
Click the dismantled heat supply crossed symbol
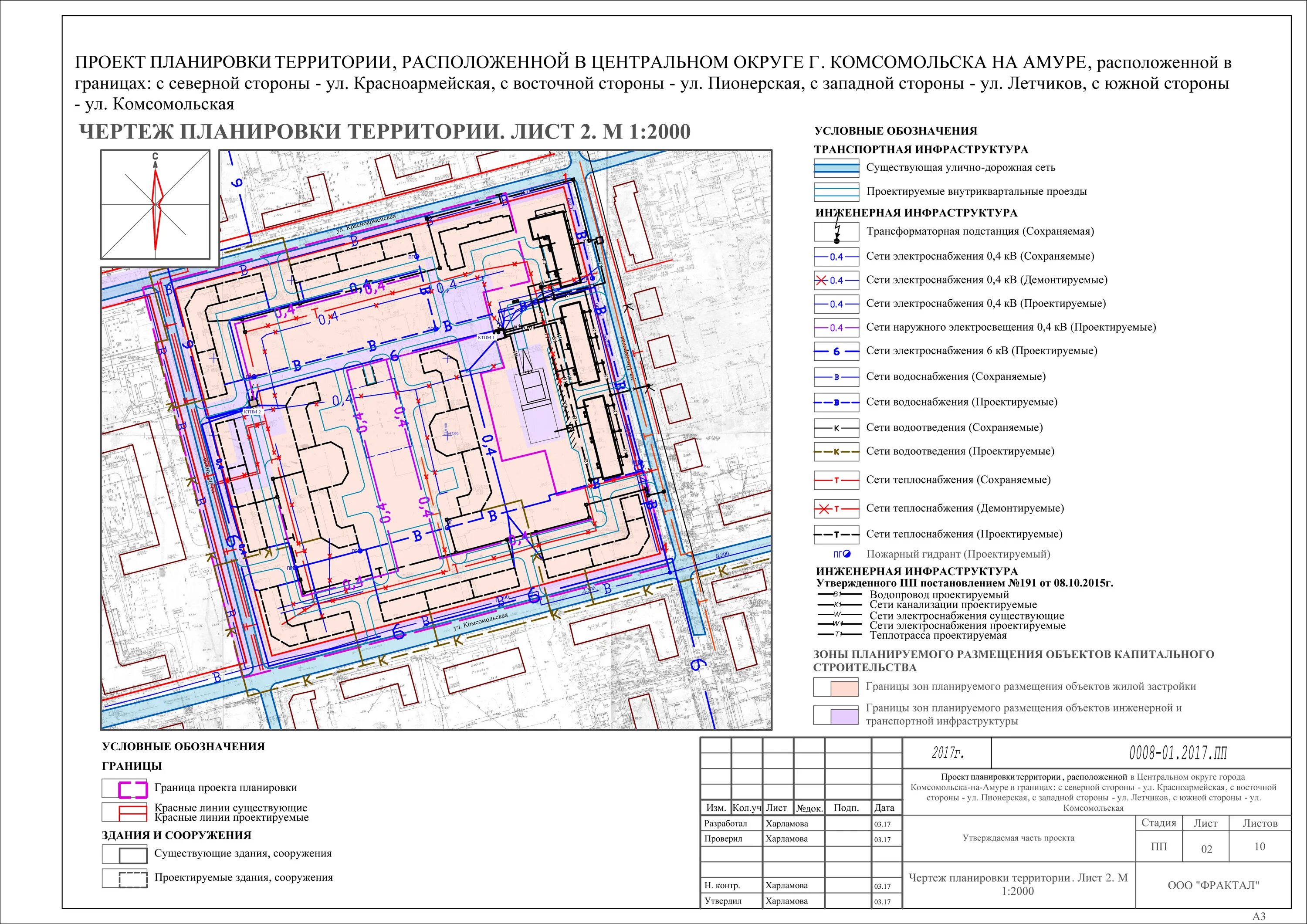(x=836, y=508)
